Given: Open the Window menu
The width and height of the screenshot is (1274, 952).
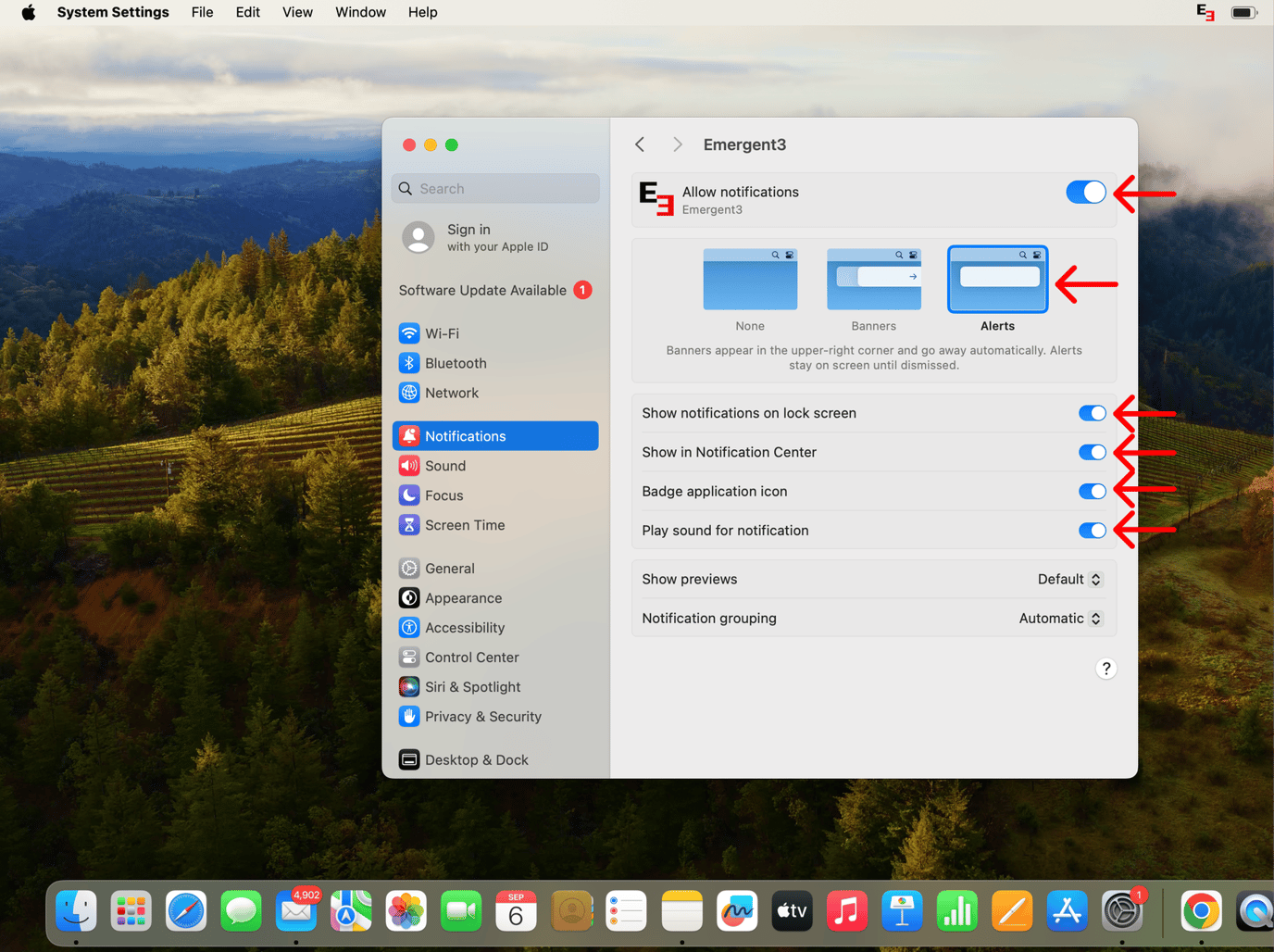Looking at the screenshot, I should (360, 12).
